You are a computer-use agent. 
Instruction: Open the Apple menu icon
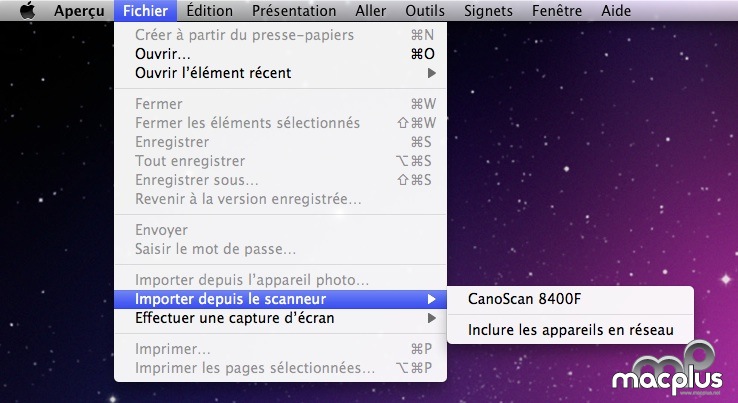pos(28,10)
